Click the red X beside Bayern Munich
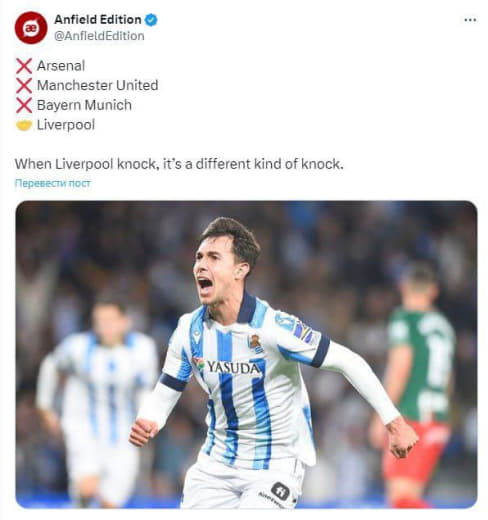This screenshot has width=488, height=520. pyautogui.click(x=24, y=105)
